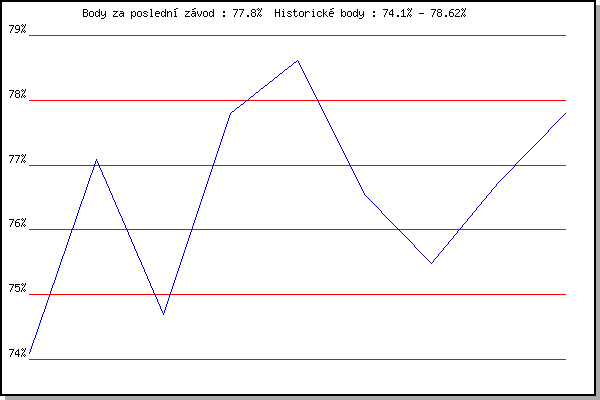Screen dimensions: 600x400
Task: Select the blue line's dip below 75%
Action: 163,314
